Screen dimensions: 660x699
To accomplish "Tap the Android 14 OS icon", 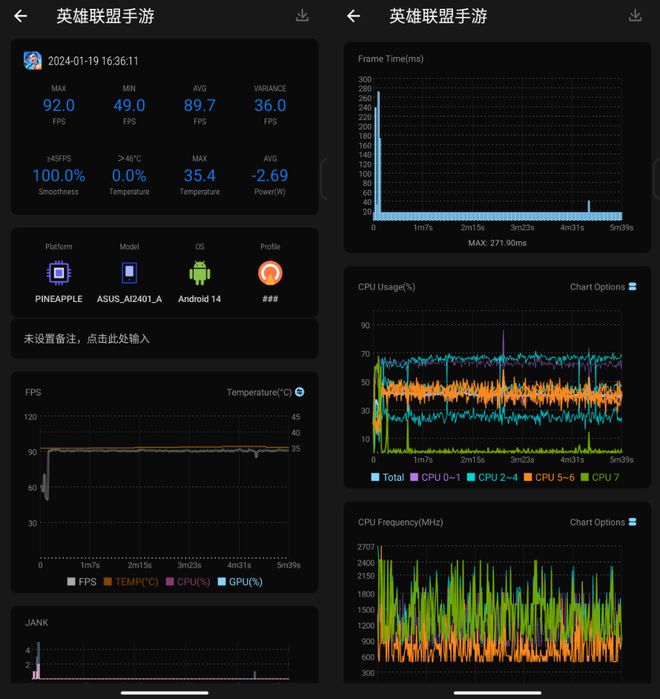I will (x=200, y=273).
